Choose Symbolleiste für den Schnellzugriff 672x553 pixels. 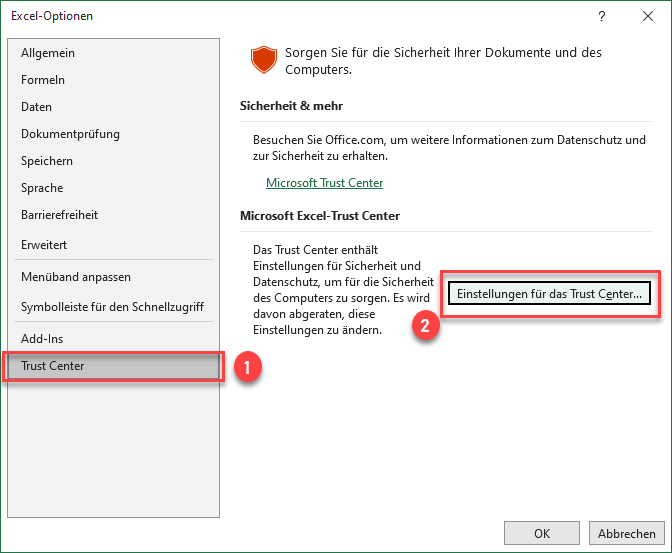click(x=114, y=307)
